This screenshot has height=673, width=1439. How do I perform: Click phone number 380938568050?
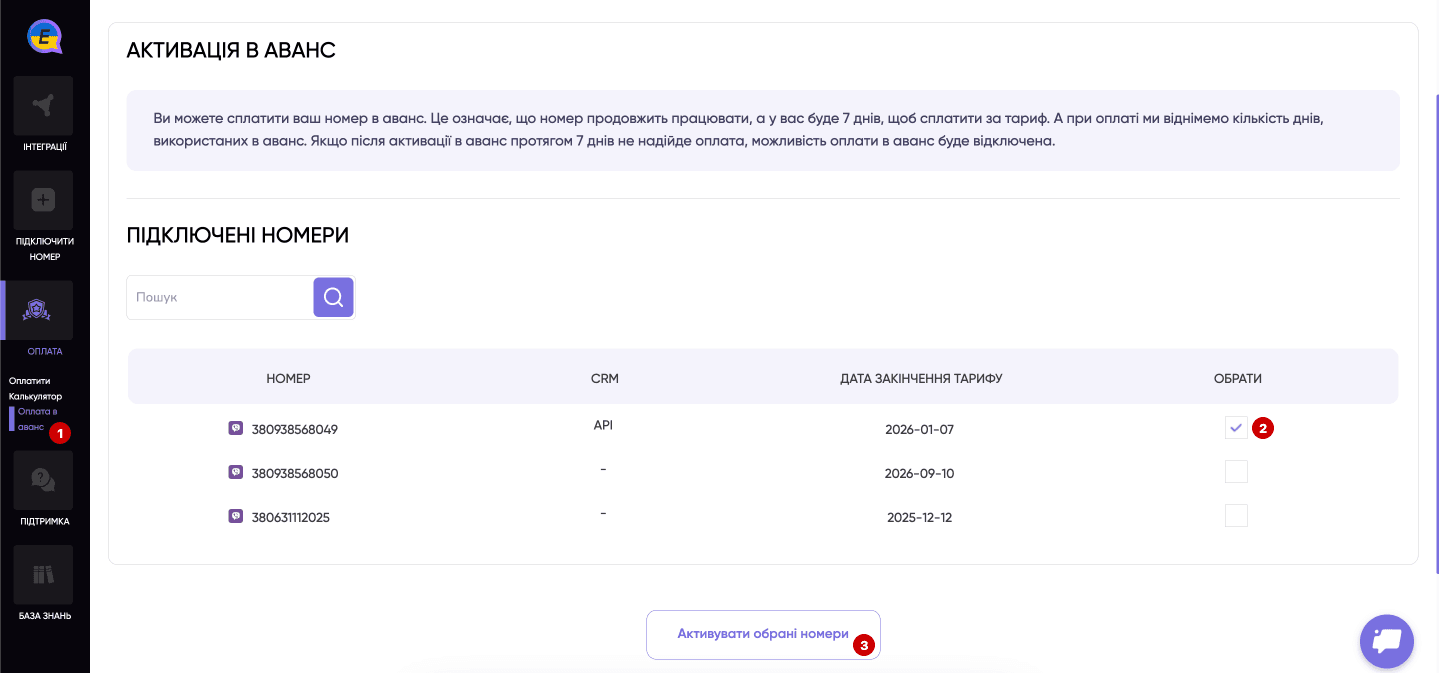[x=295, y=473]
